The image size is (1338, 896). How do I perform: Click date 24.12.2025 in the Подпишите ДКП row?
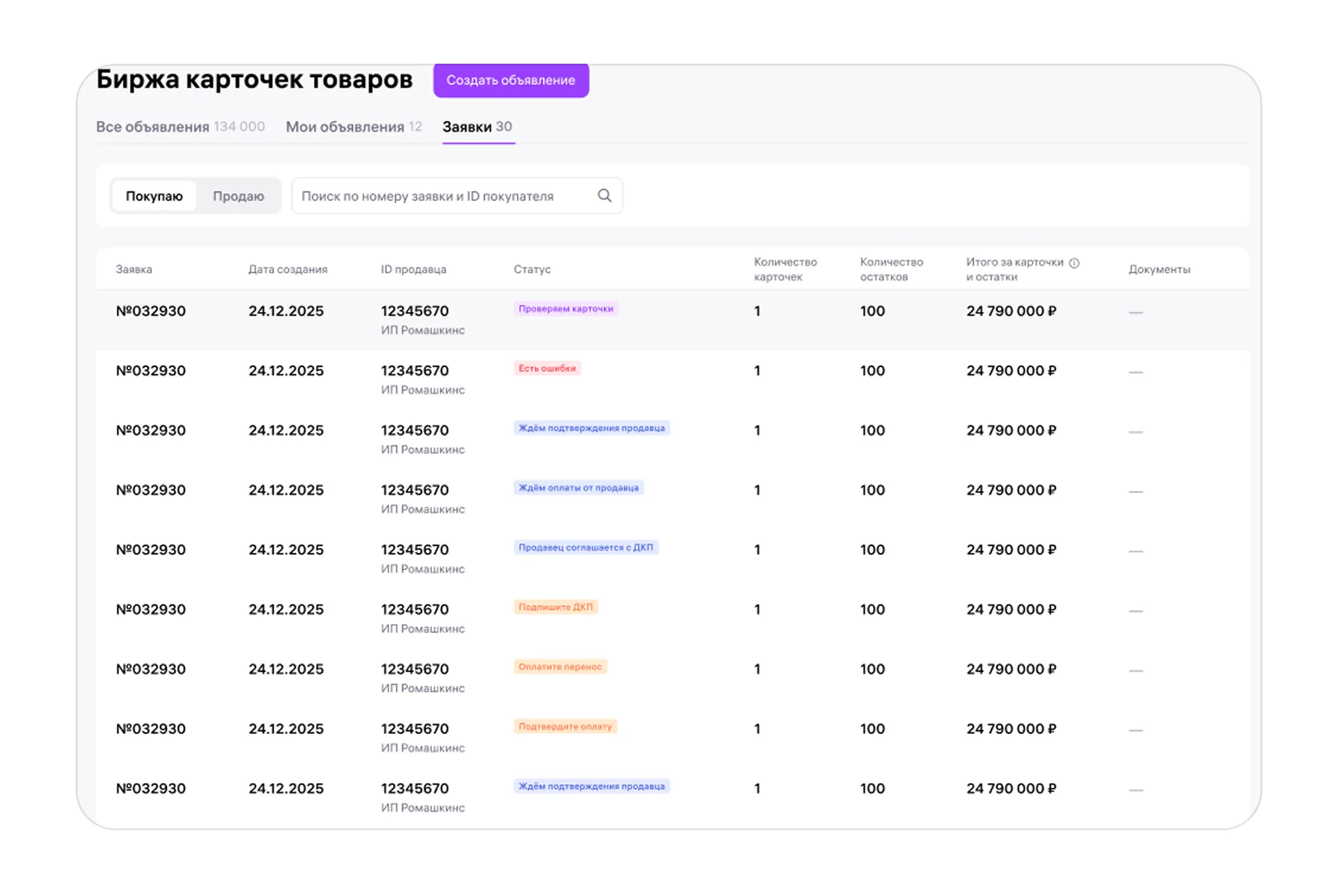pyautogui.click(x=286, y=610)
